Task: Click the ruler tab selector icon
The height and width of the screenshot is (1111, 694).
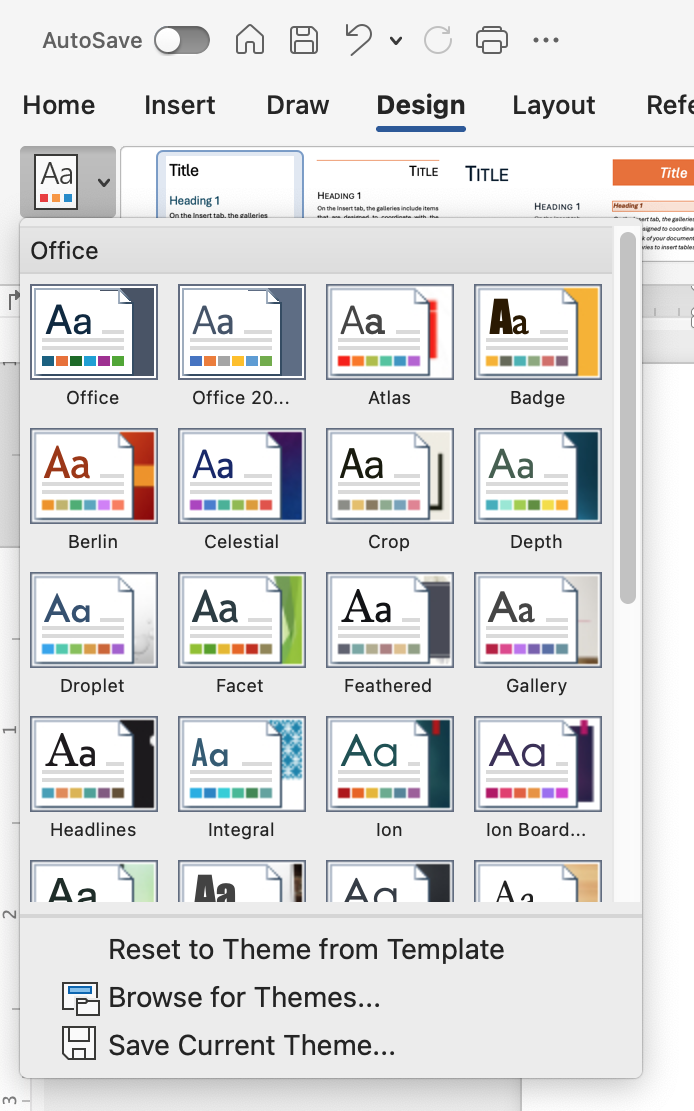Action: (x=13, y=300)
